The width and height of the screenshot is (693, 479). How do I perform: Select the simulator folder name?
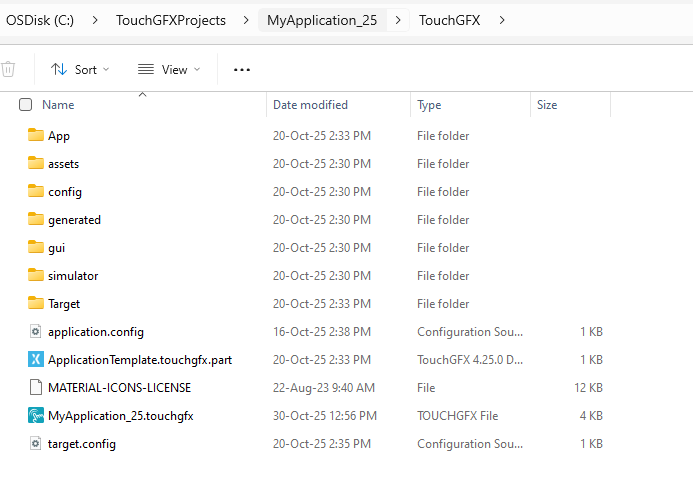[73, 275]
